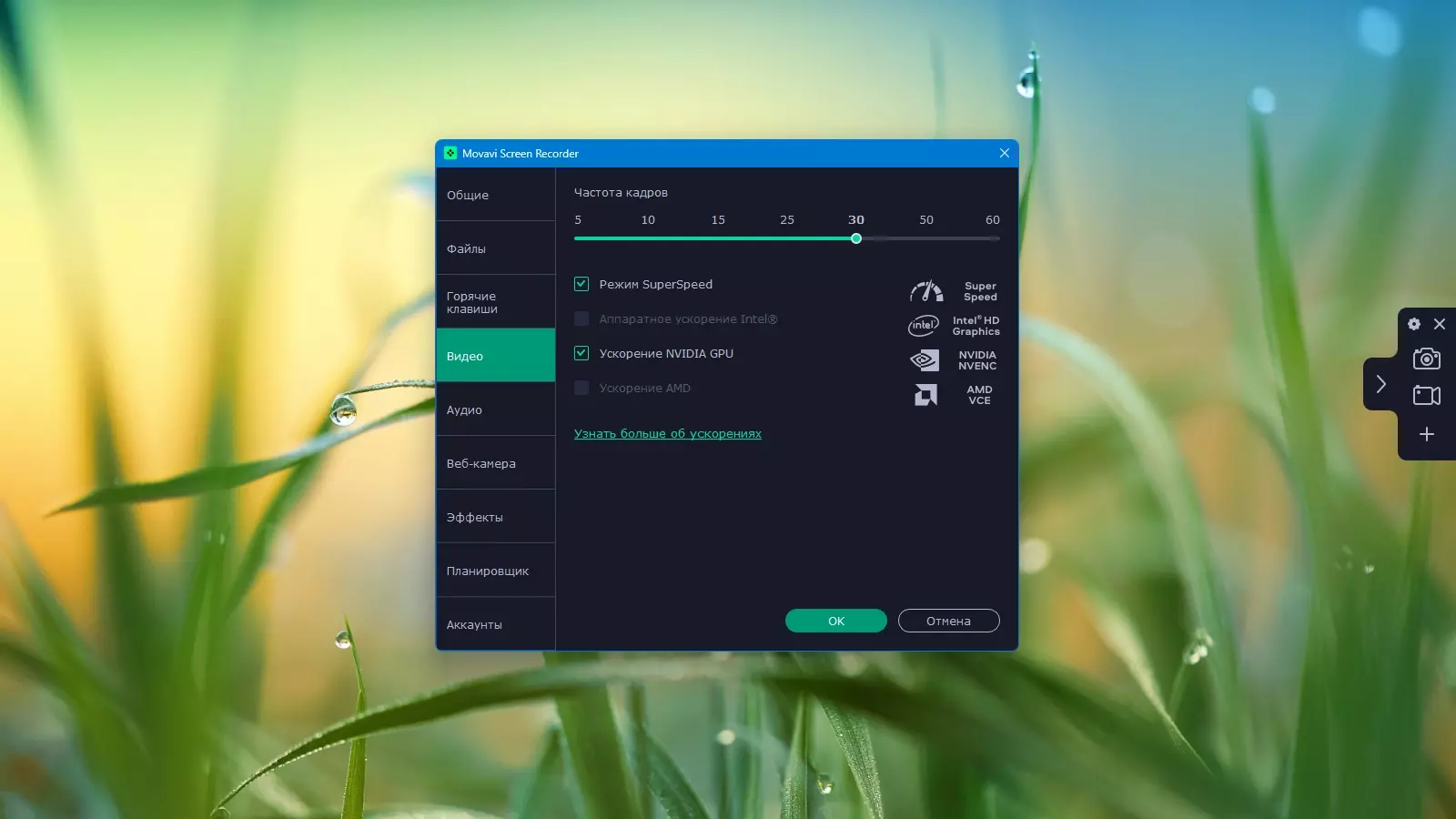Click the Отмена button
1456x819 pixels.
point(949,621)
